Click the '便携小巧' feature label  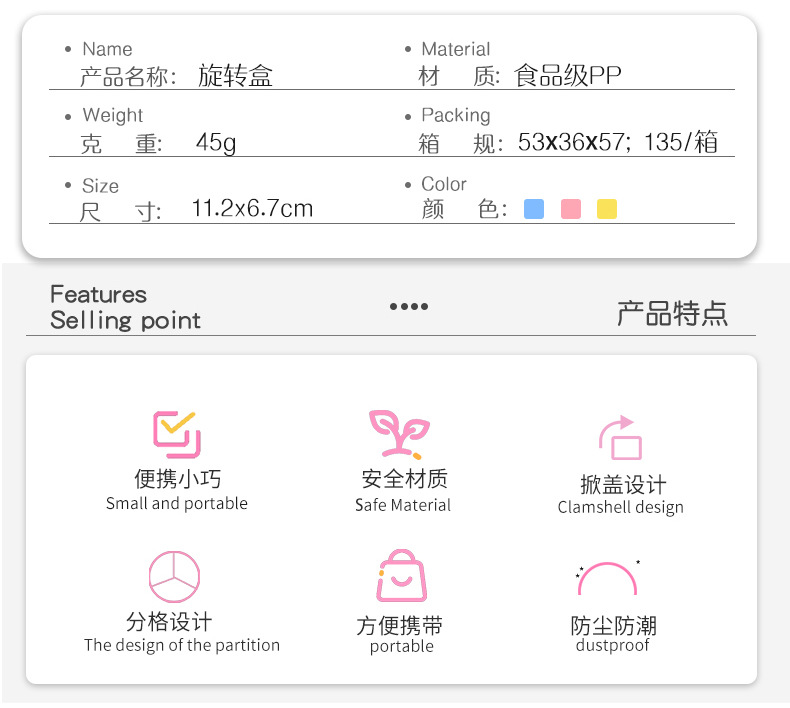177,479
